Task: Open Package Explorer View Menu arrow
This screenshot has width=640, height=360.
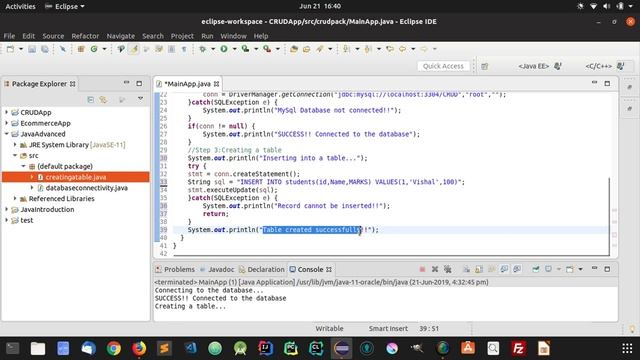Action: [x=140, y=99]
